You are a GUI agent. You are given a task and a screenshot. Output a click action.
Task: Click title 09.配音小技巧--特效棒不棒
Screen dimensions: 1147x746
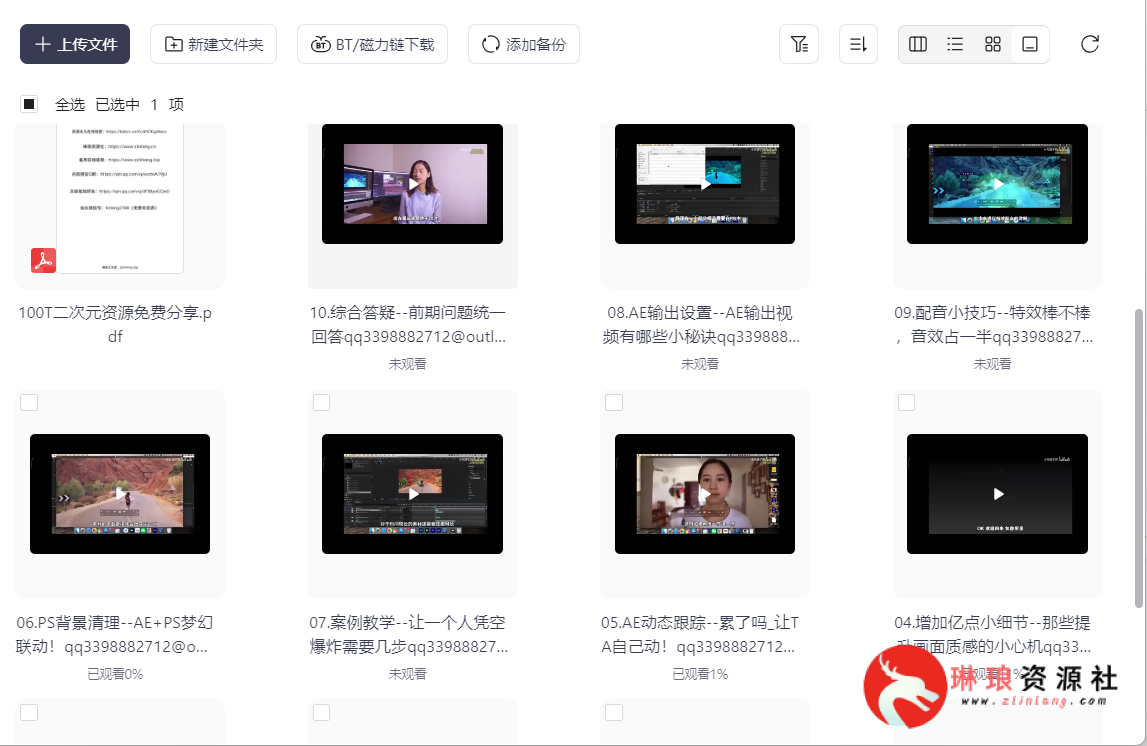point(993,325)
